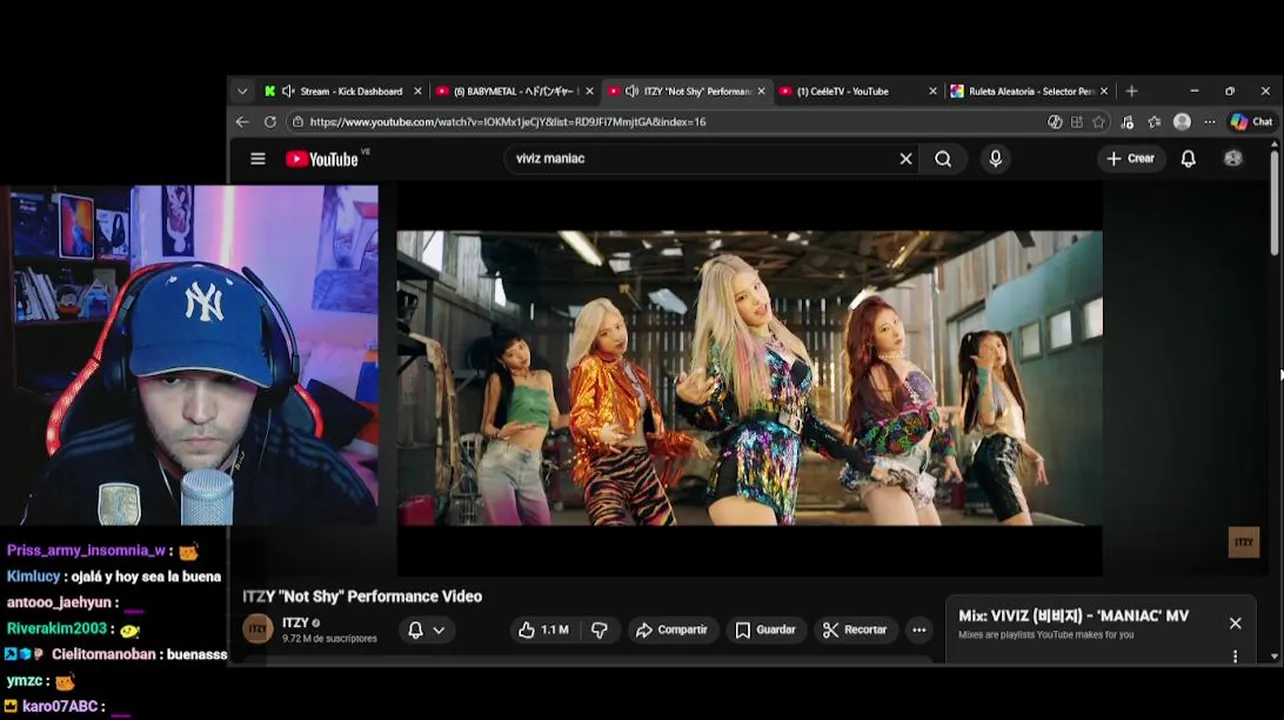Start voice search with the microphone icon
This screenshot has height=720, width=1284.
995,159
